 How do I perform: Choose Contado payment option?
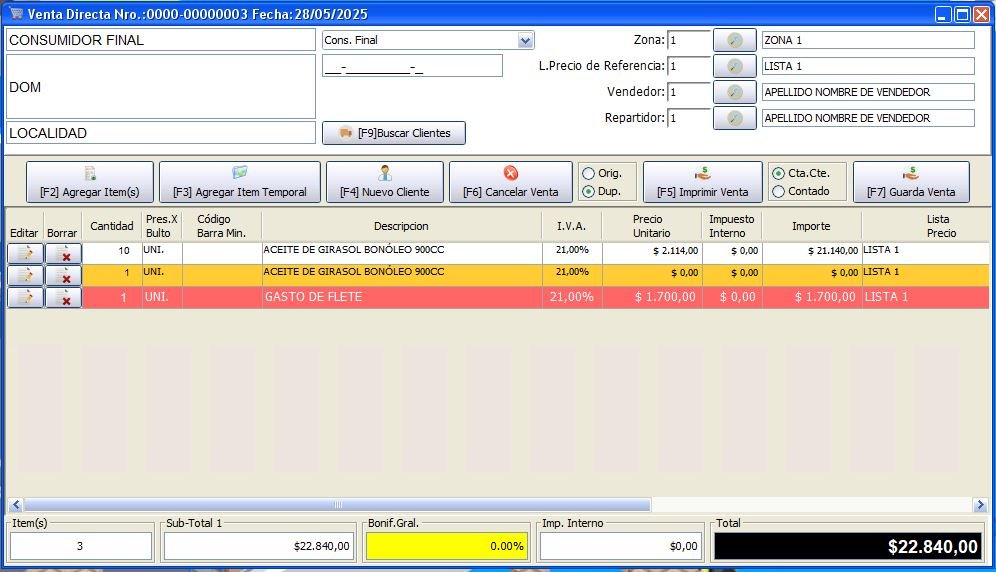779,191
